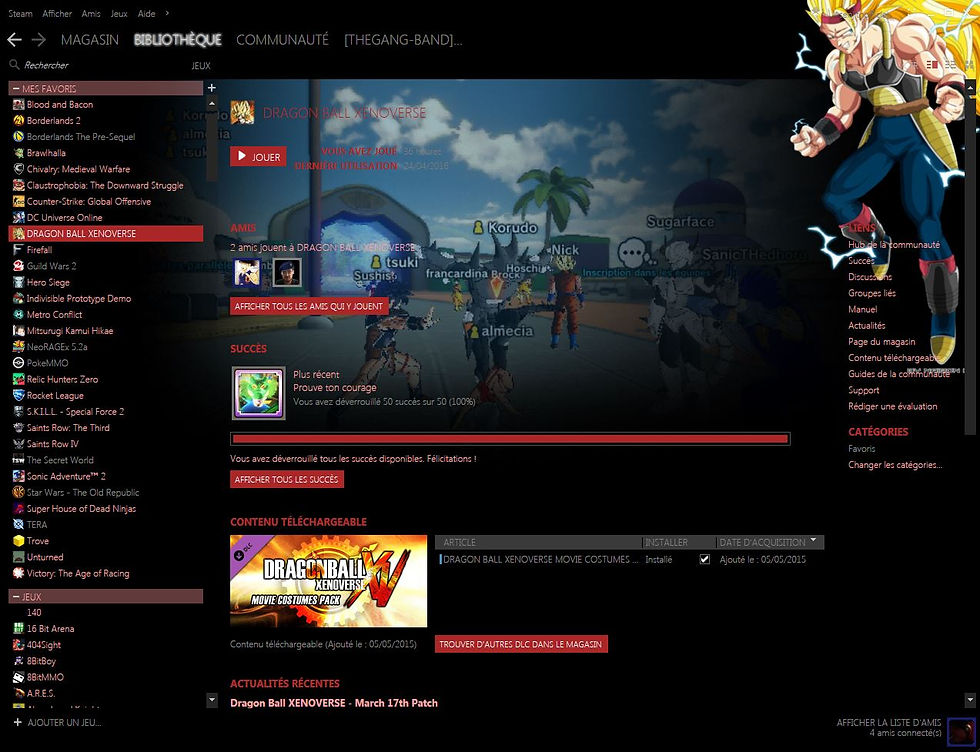Image resolution: width=980 pixels, height=752 pixels.
Task: Click the plus icon beside MES FAVORIS
Action: (x=211, y=88)
